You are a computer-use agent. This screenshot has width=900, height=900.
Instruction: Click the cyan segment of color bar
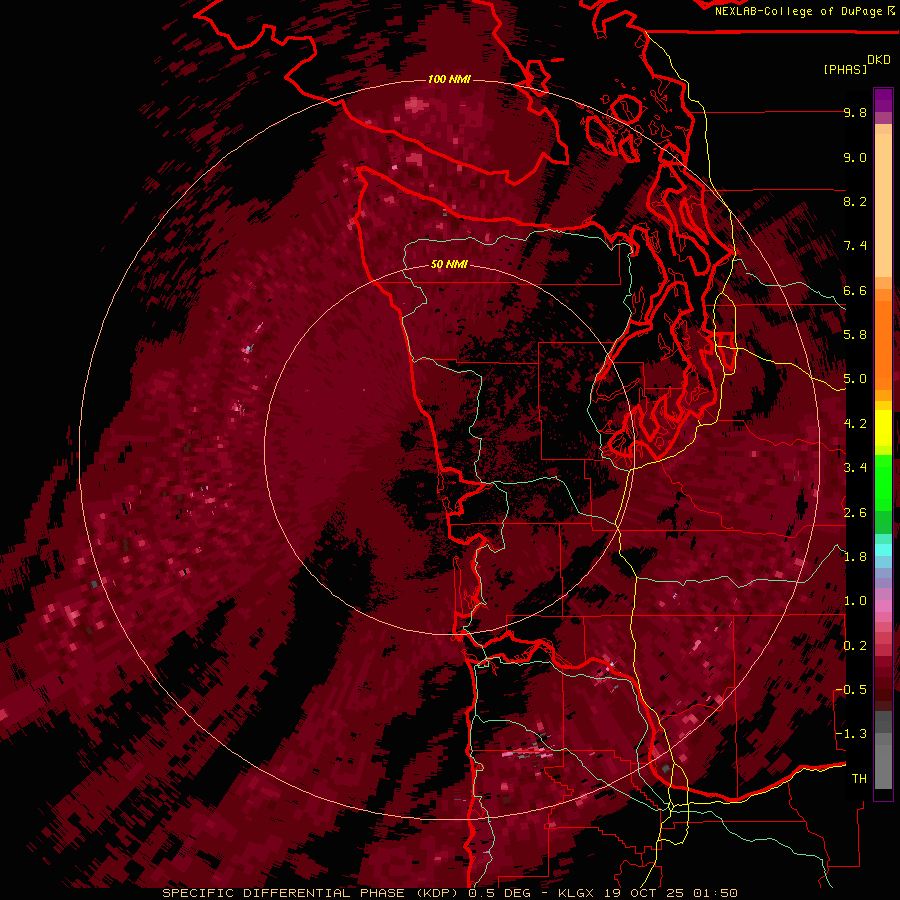pos(883,549)
